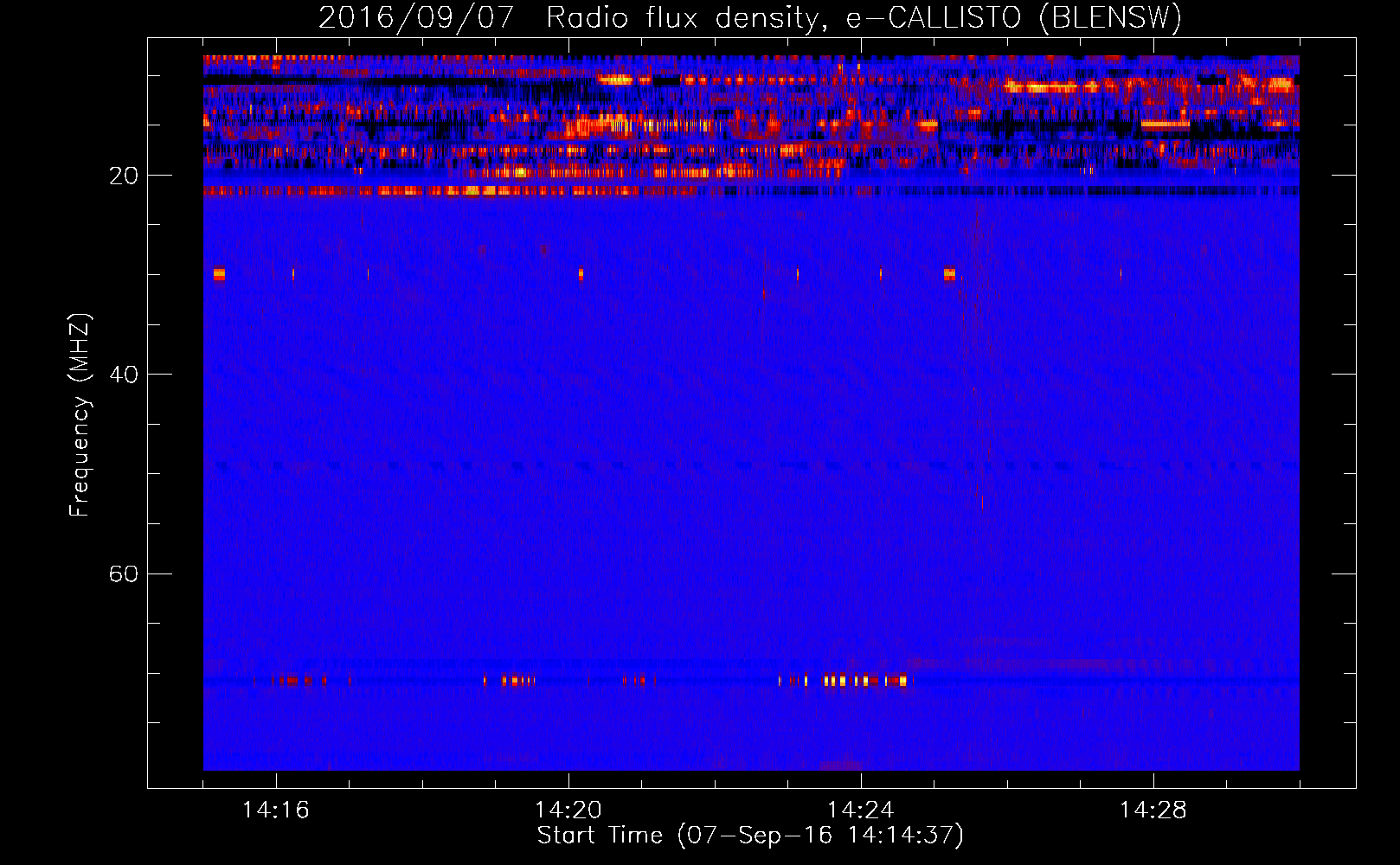Click the Start Time axis caption
Image resolution: width=1400 pixels, height=865 pixels.
[750, 836]
